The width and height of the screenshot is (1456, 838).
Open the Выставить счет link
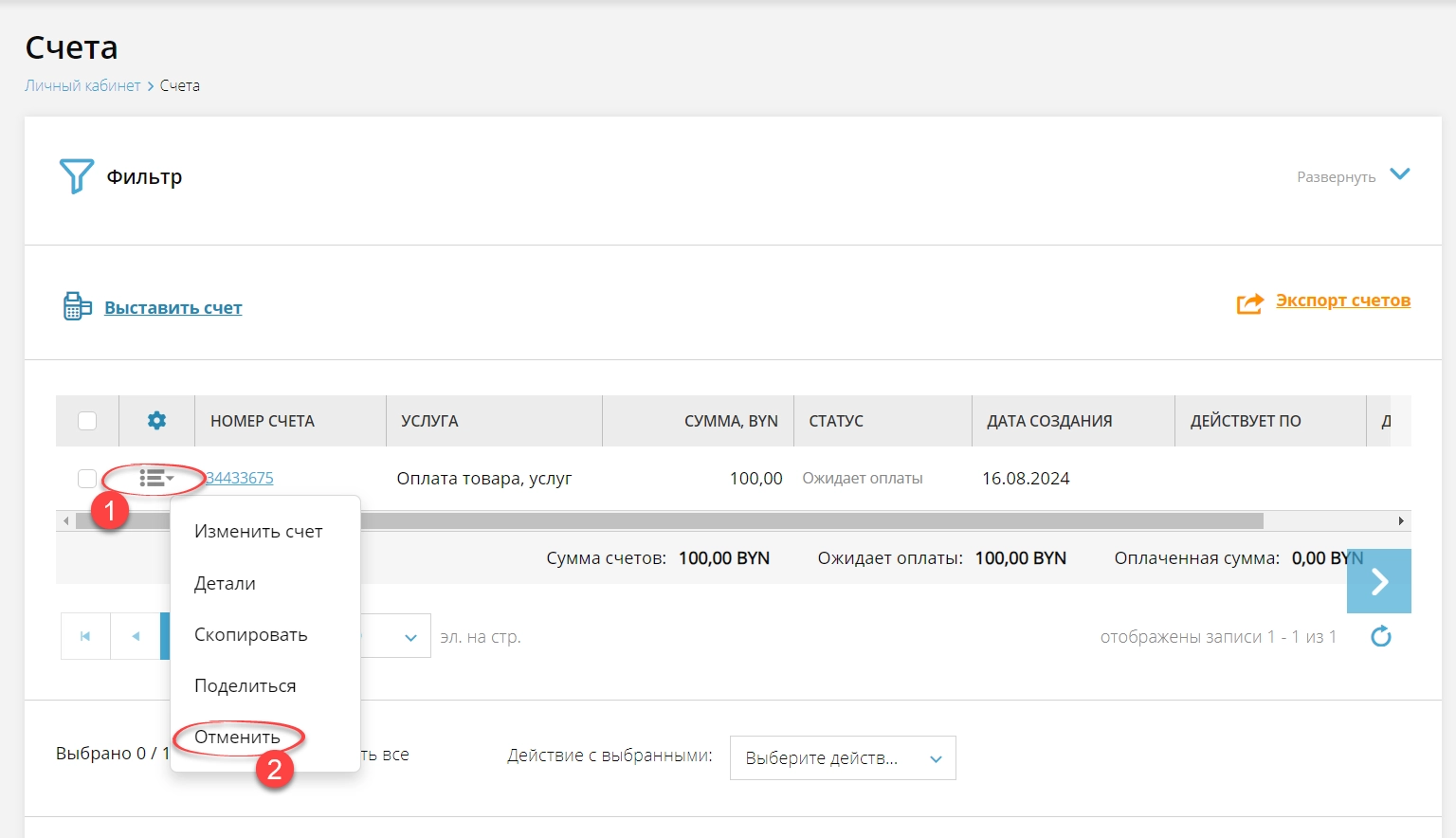pyautogui.click(x=173, y=307)
